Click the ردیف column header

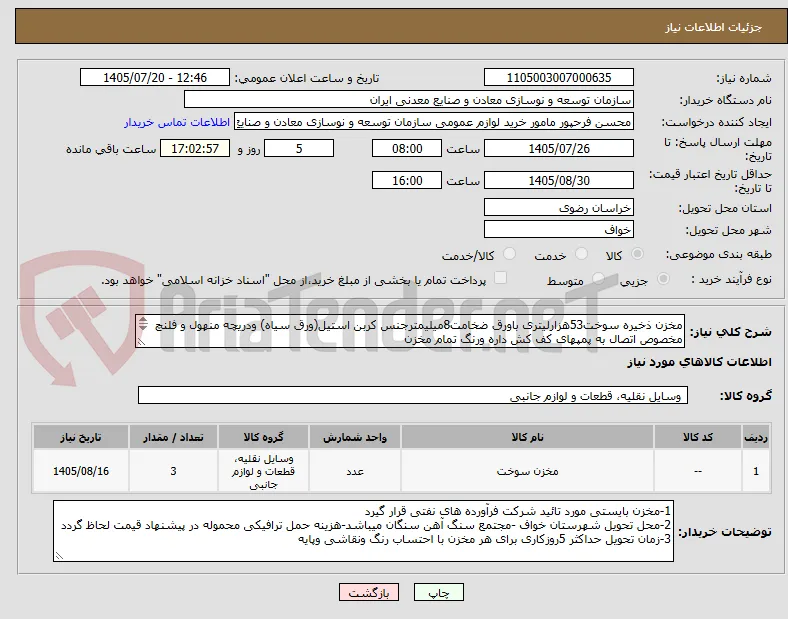click(756, 437)
